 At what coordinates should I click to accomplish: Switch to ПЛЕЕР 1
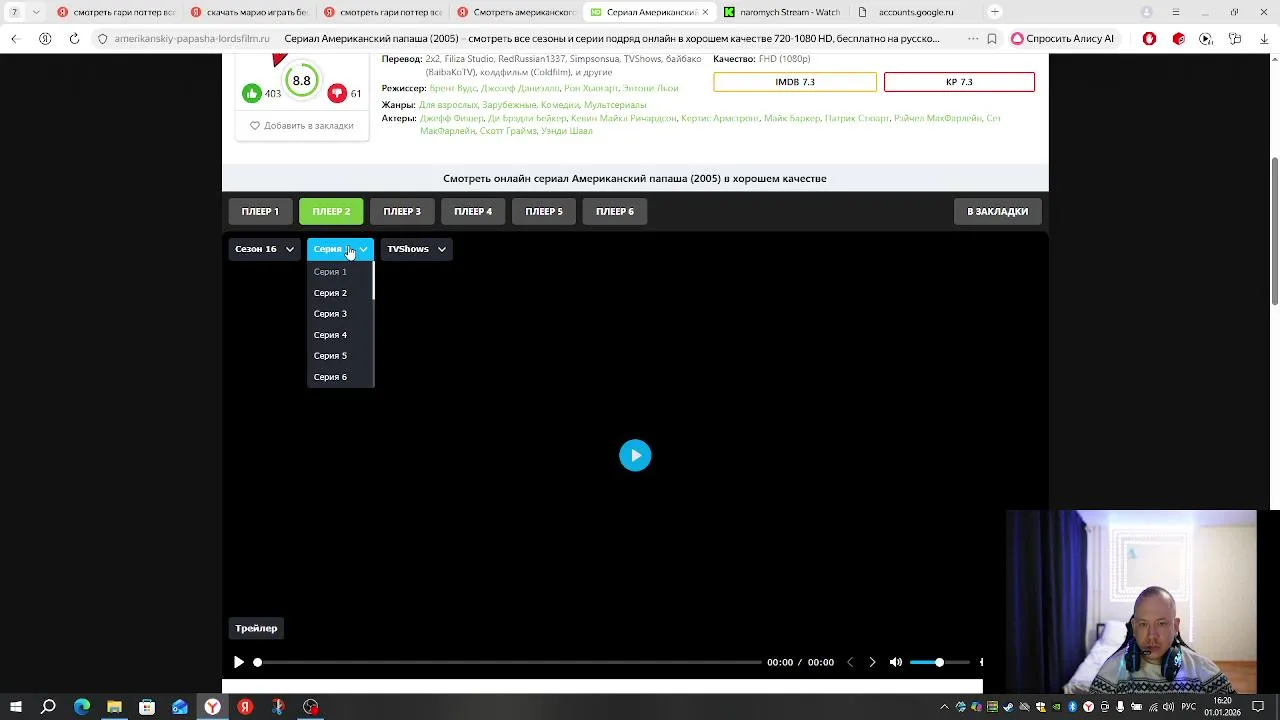pos(260,211)
